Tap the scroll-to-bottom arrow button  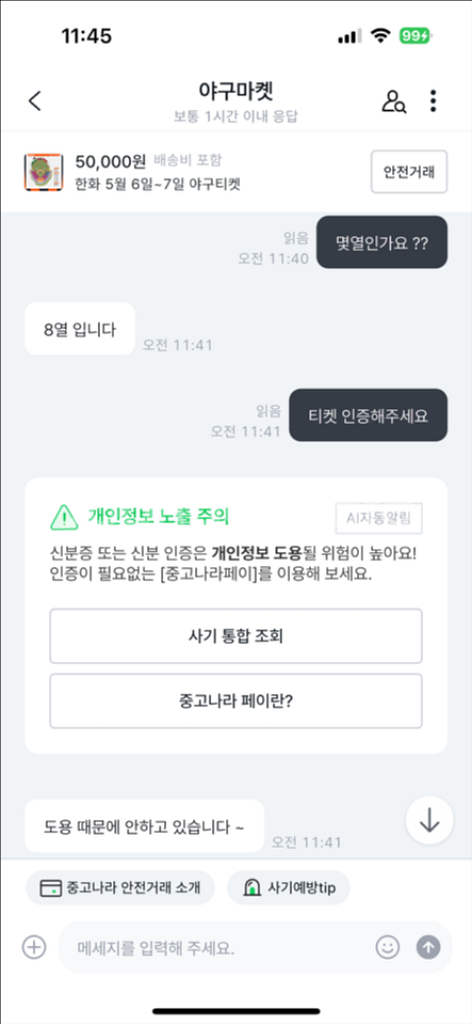click(429, 822)
